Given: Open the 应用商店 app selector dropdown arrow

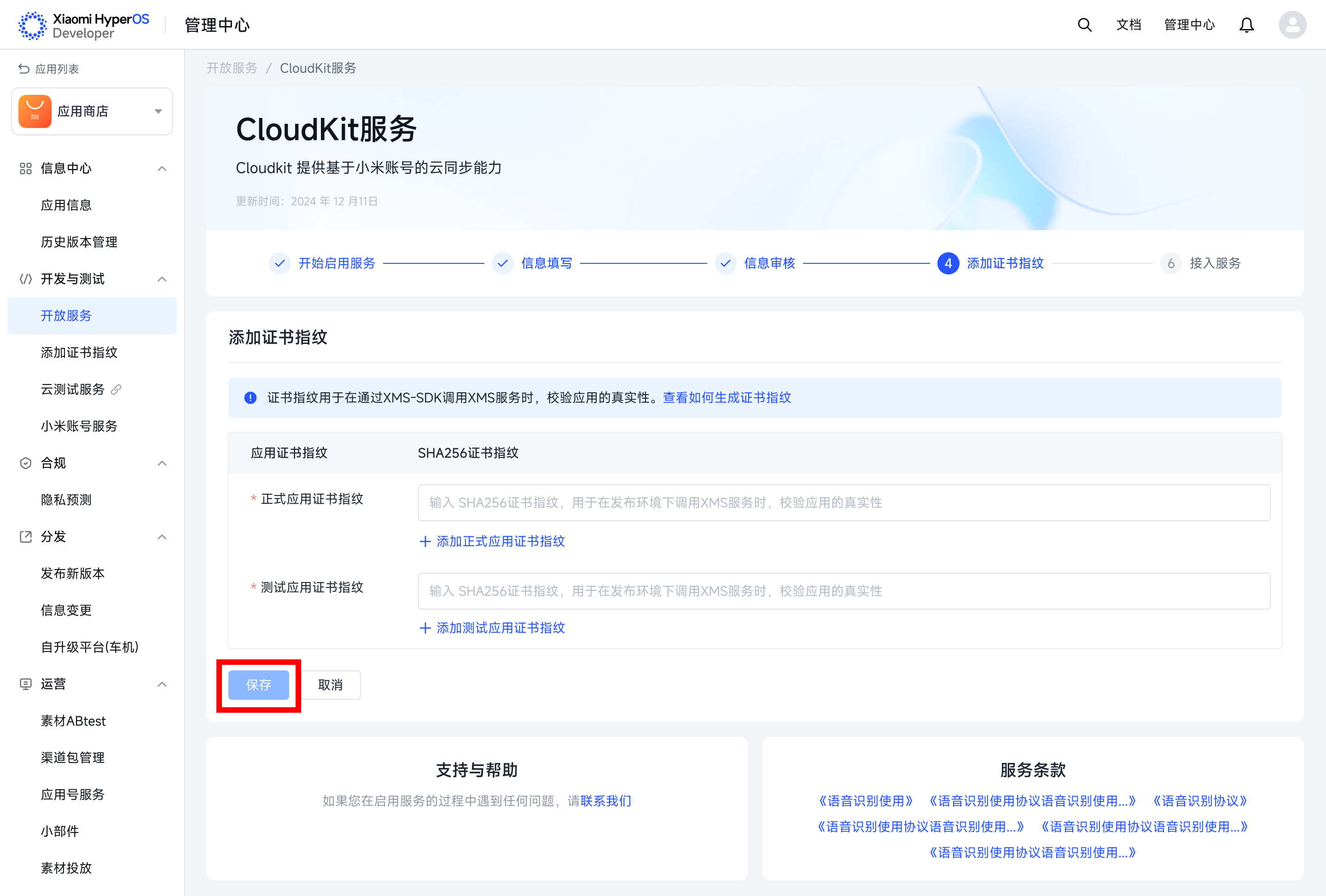Looking at the screenshot, I should [x=159, y=111].
